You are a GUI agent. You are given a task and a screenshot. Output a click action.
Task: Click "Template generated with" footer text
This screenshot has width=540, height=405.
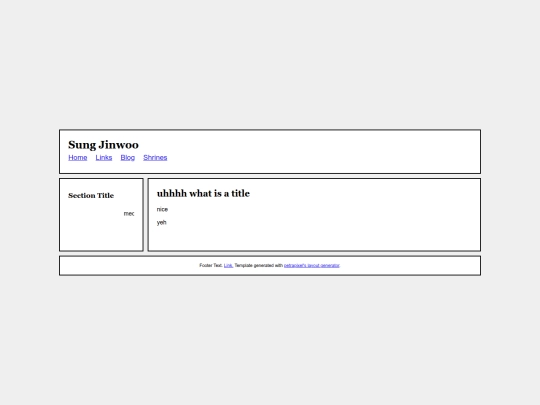pos(259,265)
